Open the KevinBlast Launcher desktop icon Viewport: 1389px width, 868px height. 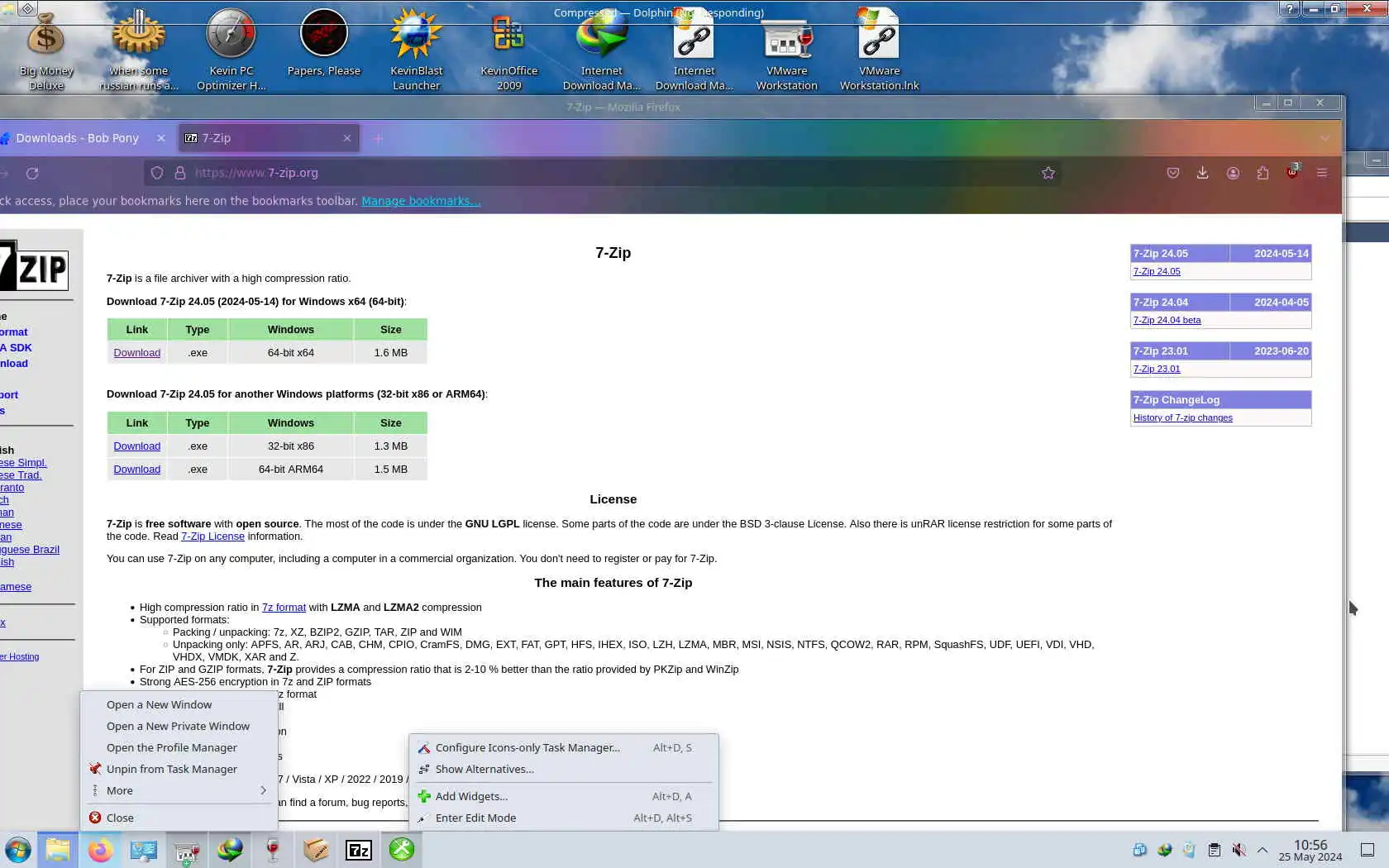(x=417, y=51)
